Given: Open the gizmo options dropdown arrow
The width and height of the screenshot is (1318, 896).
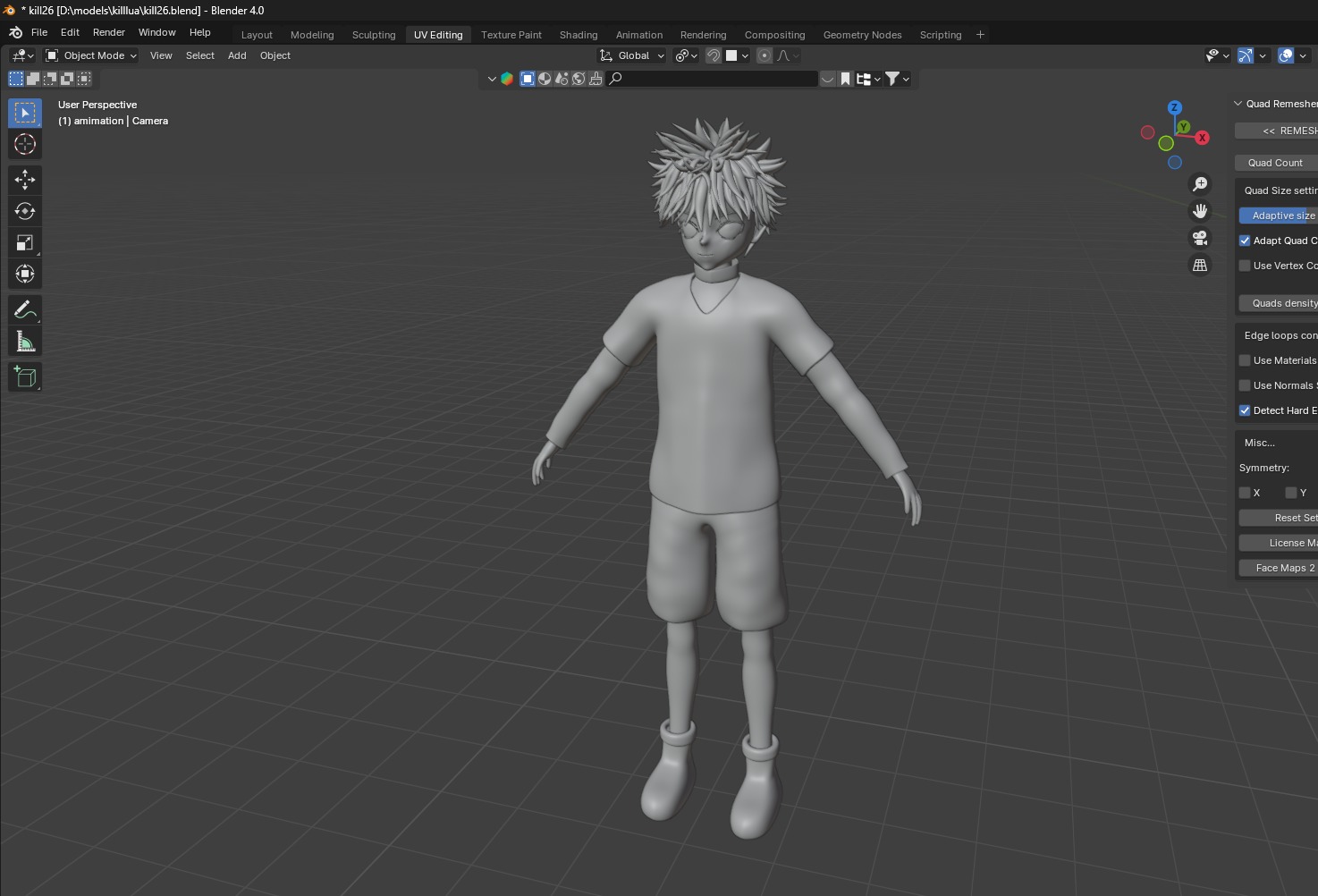Looking at the screenshot, I should (1263, 55).
